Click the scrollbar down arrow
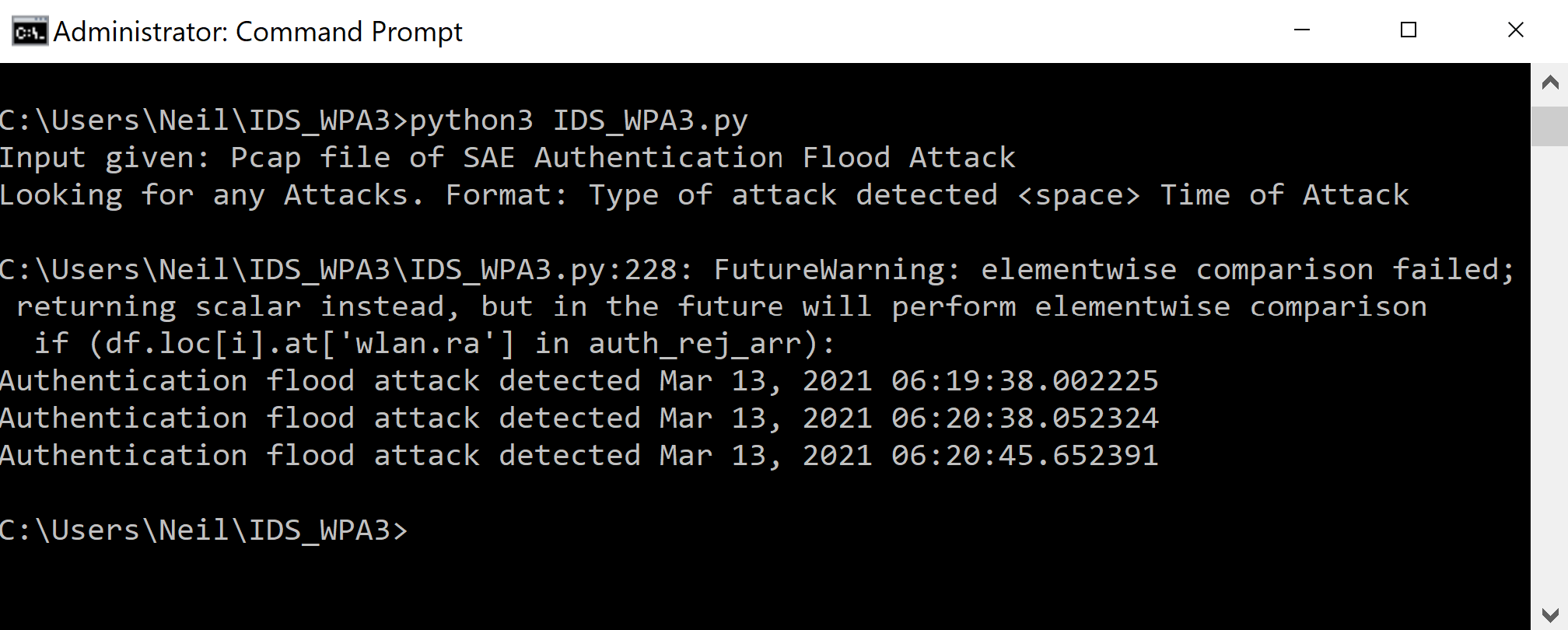The image size is (1568, 630). 1549,614
